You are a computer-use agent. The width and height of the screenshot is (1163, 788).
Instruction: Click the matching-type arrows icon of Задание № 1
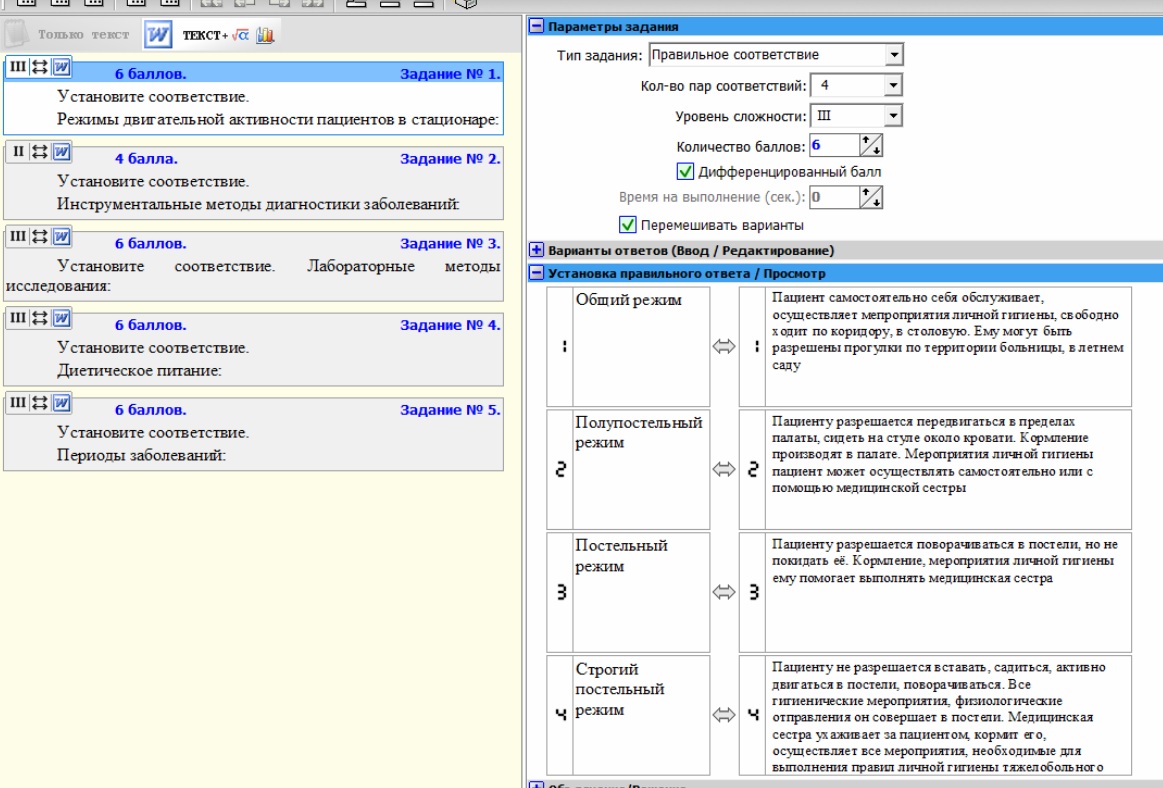(39, 67)
